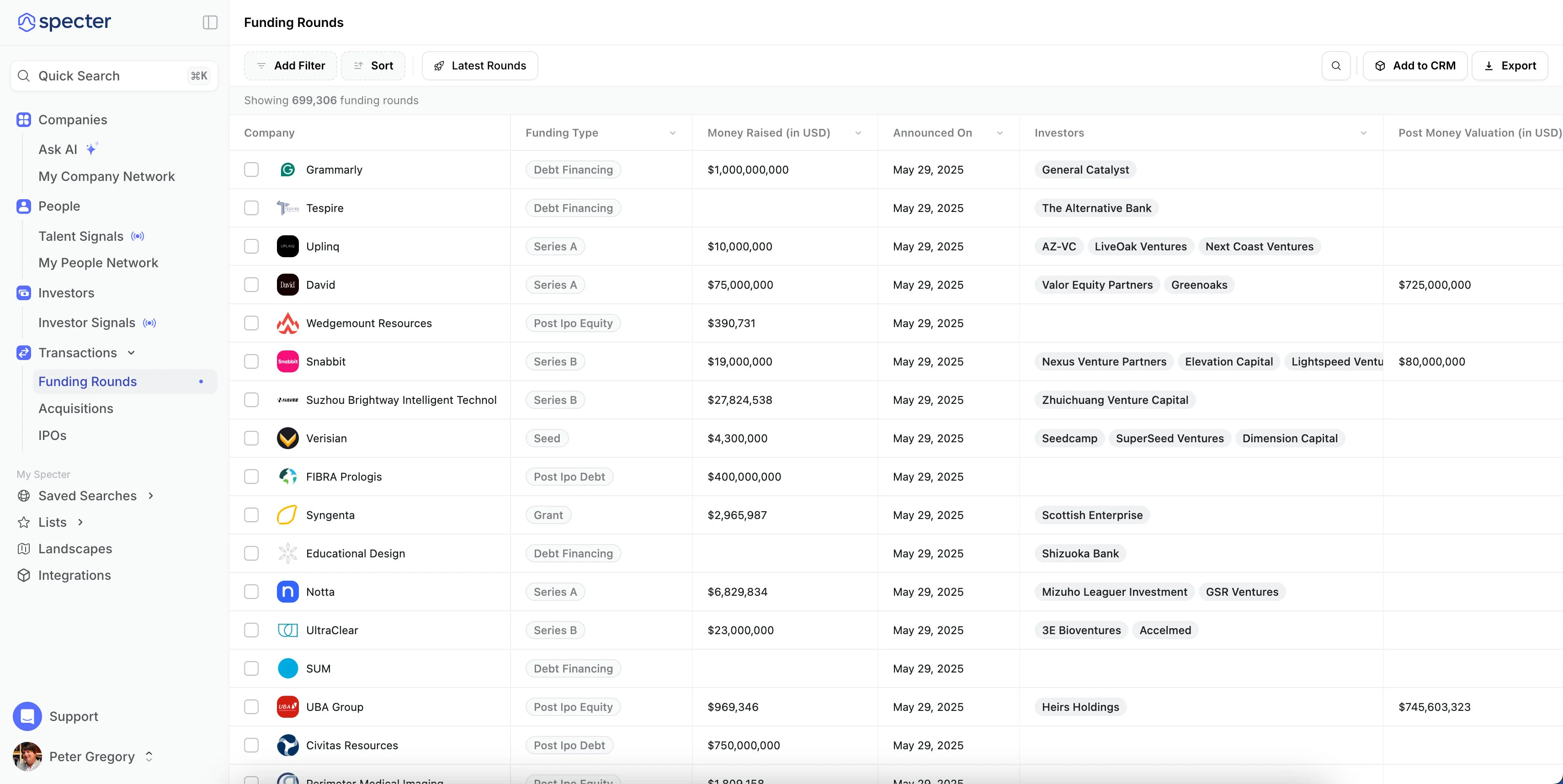Go to Acquisitions
1563x784 pixels.
[x=76, y=408]
